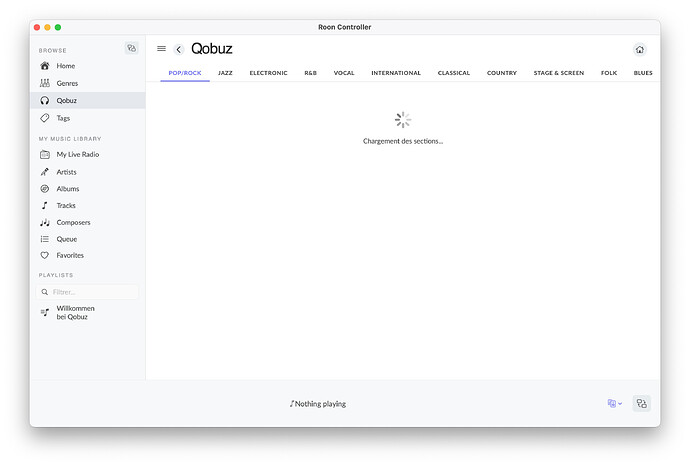This screenshot has width=690, height=466.
Task: Click the Favorites heart icon
Action: 45,255
